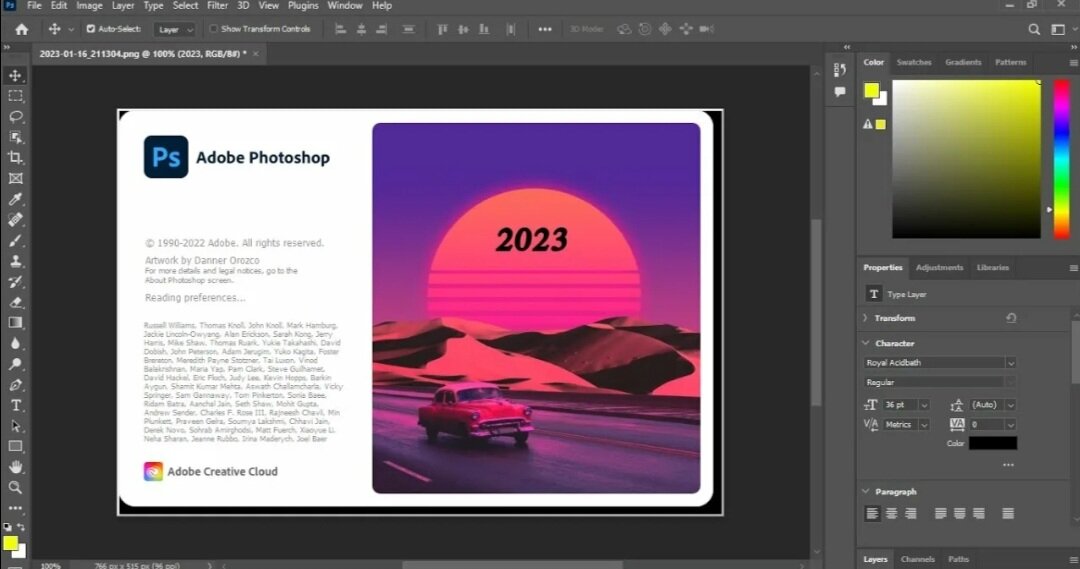This screenshot has width=1080, height=569.
Task: Select the Spot Healing Brush tool
Action: pyautogui.click(x=15, y=220)
